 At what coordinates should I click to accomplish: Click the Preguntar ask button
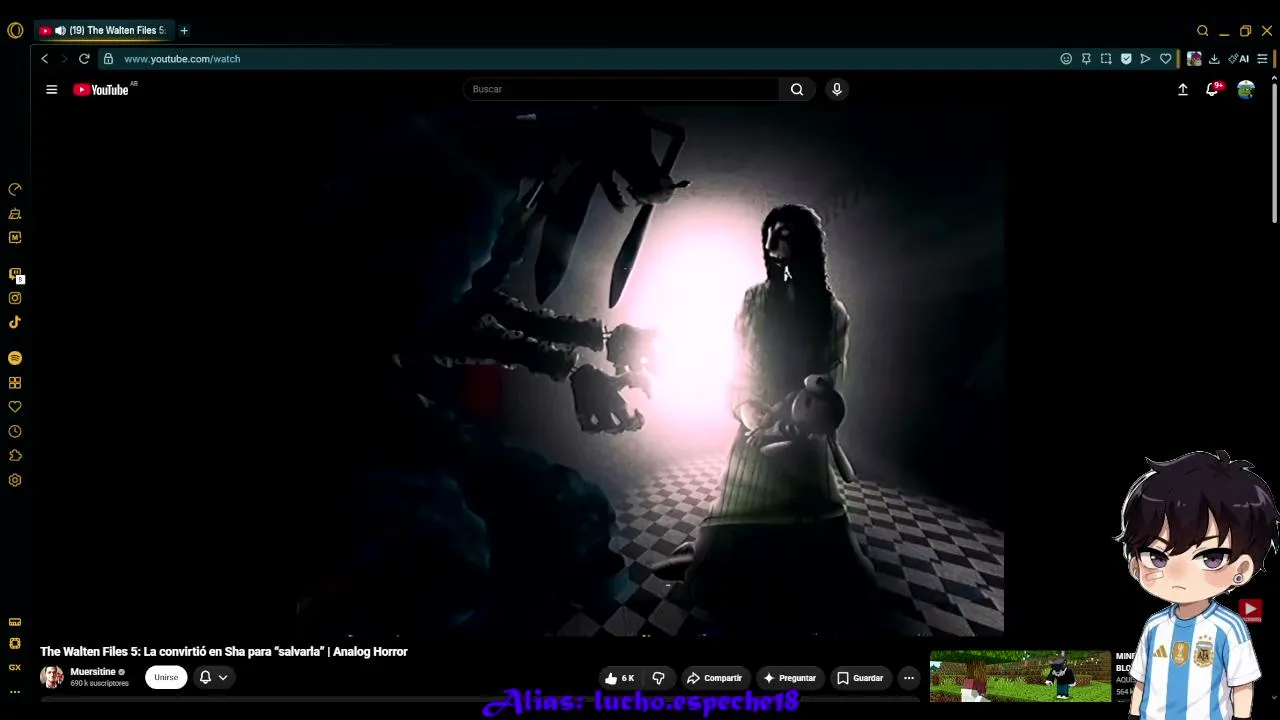790,678
